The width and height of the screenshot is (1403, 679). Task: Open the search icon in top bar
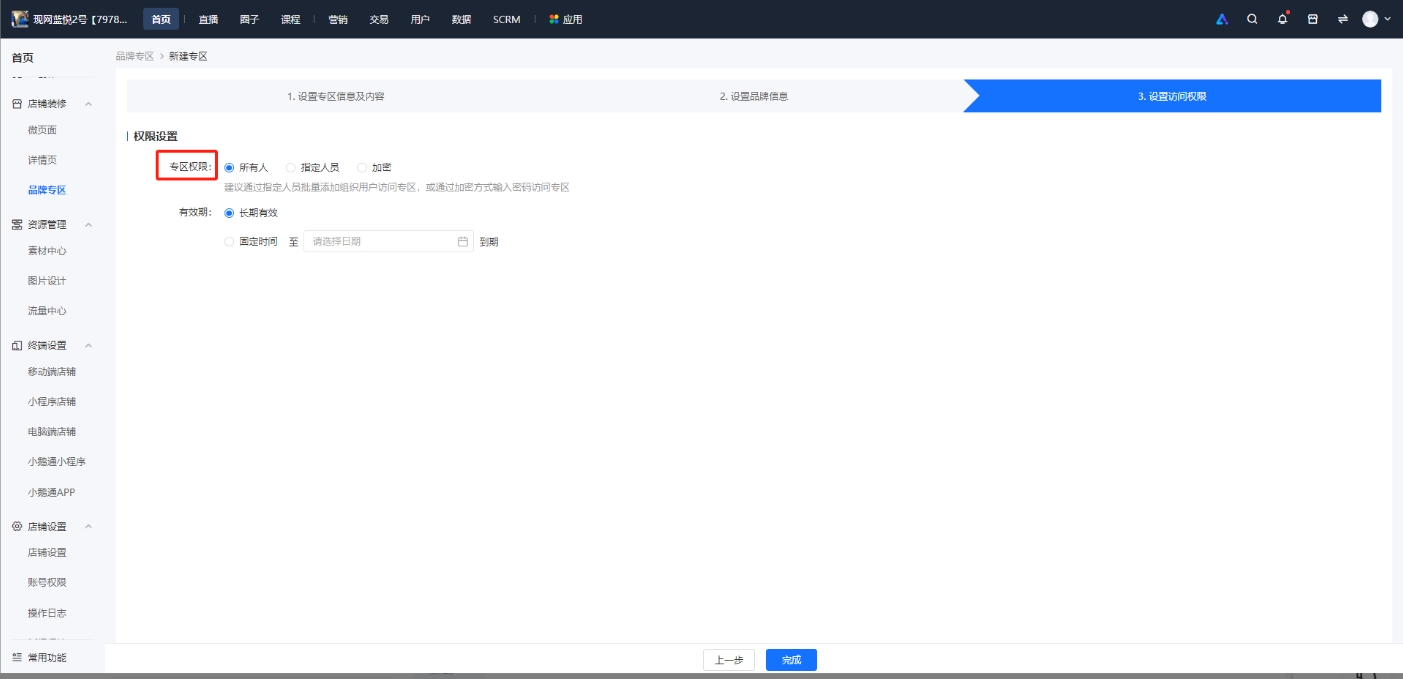1252,18
